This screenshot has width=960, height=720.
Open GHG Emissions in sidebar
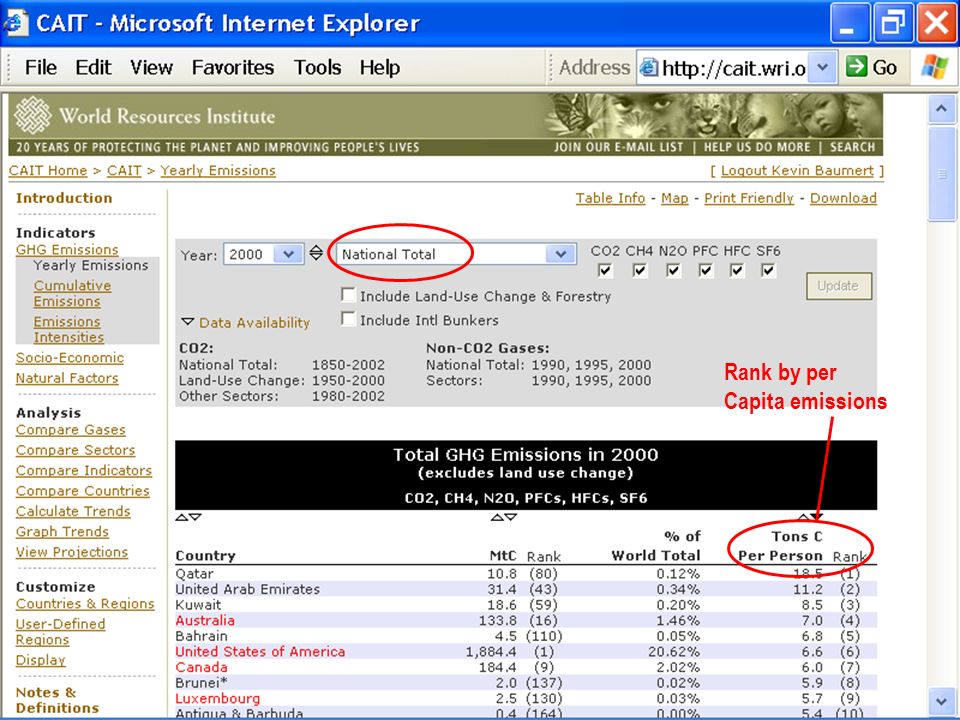coord(67,250)
